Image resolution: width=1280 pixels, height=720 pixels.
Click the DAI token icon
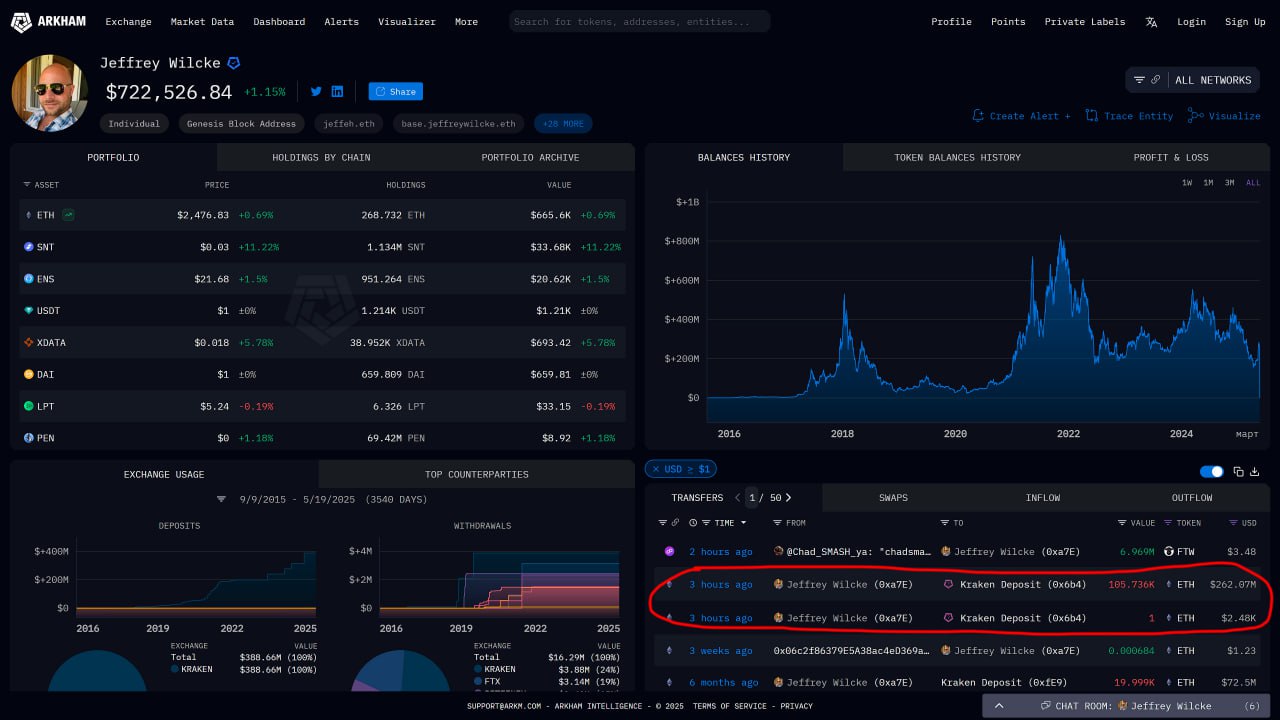(x=28, y=375)
